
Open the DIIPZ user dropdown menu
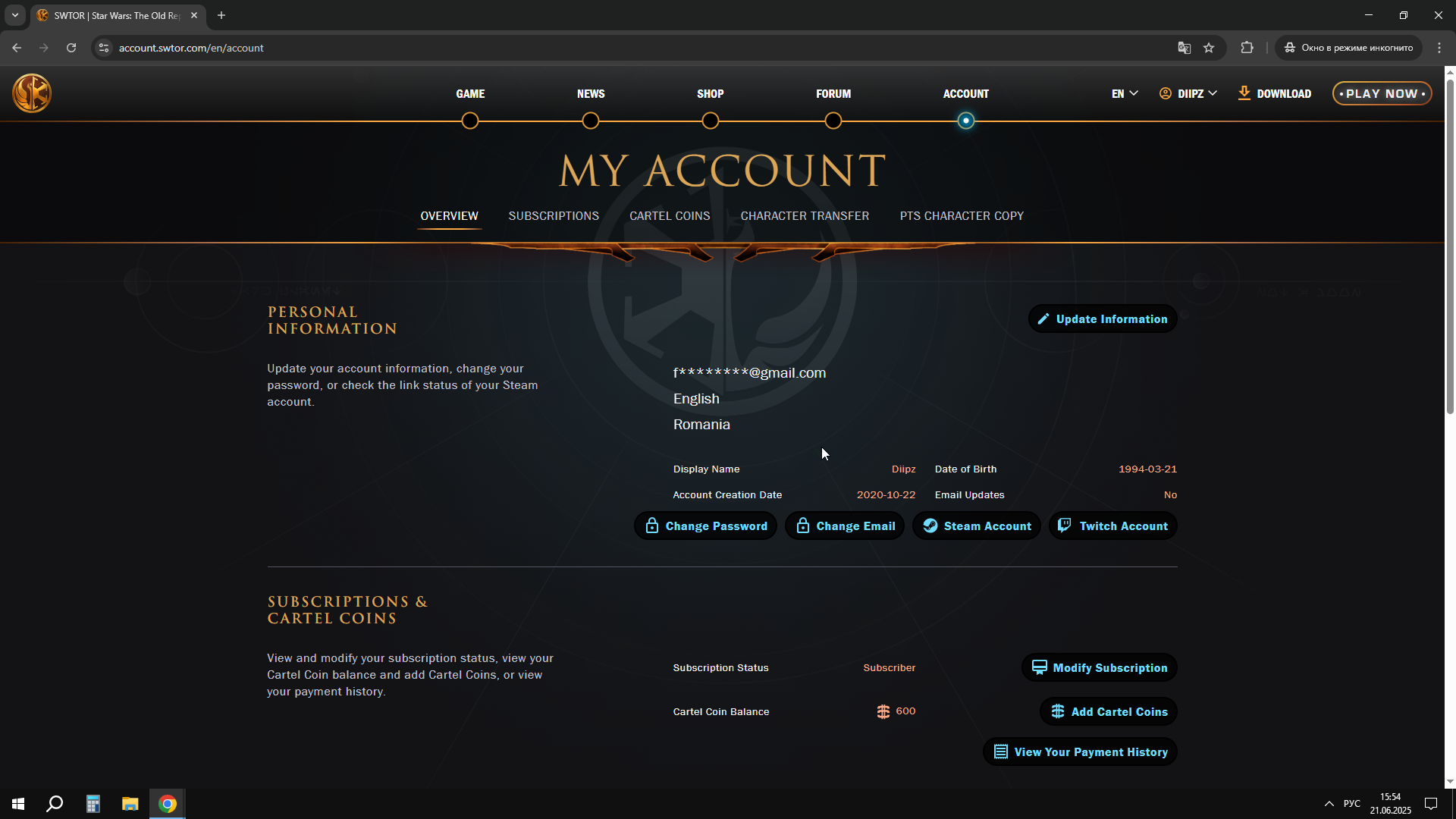click(1188, 93)
